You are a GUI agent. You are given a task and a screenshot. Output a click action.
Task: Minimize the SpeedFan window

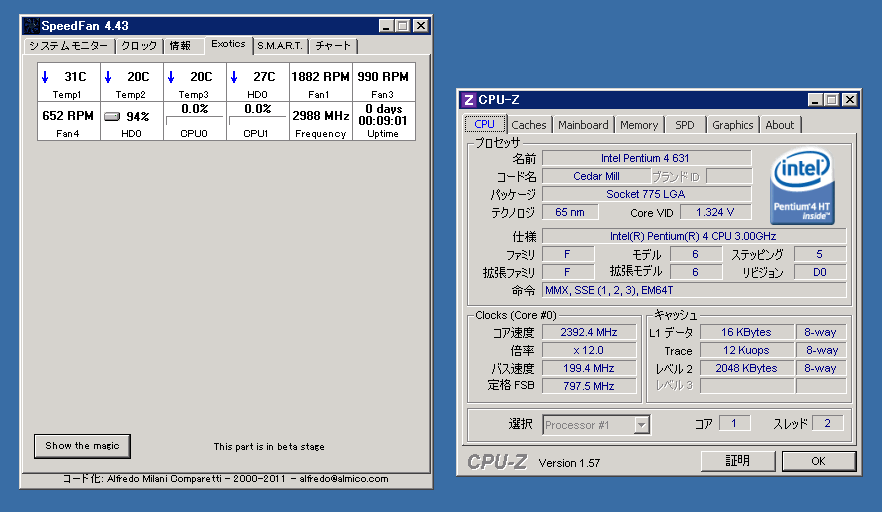tap(386, 26)
